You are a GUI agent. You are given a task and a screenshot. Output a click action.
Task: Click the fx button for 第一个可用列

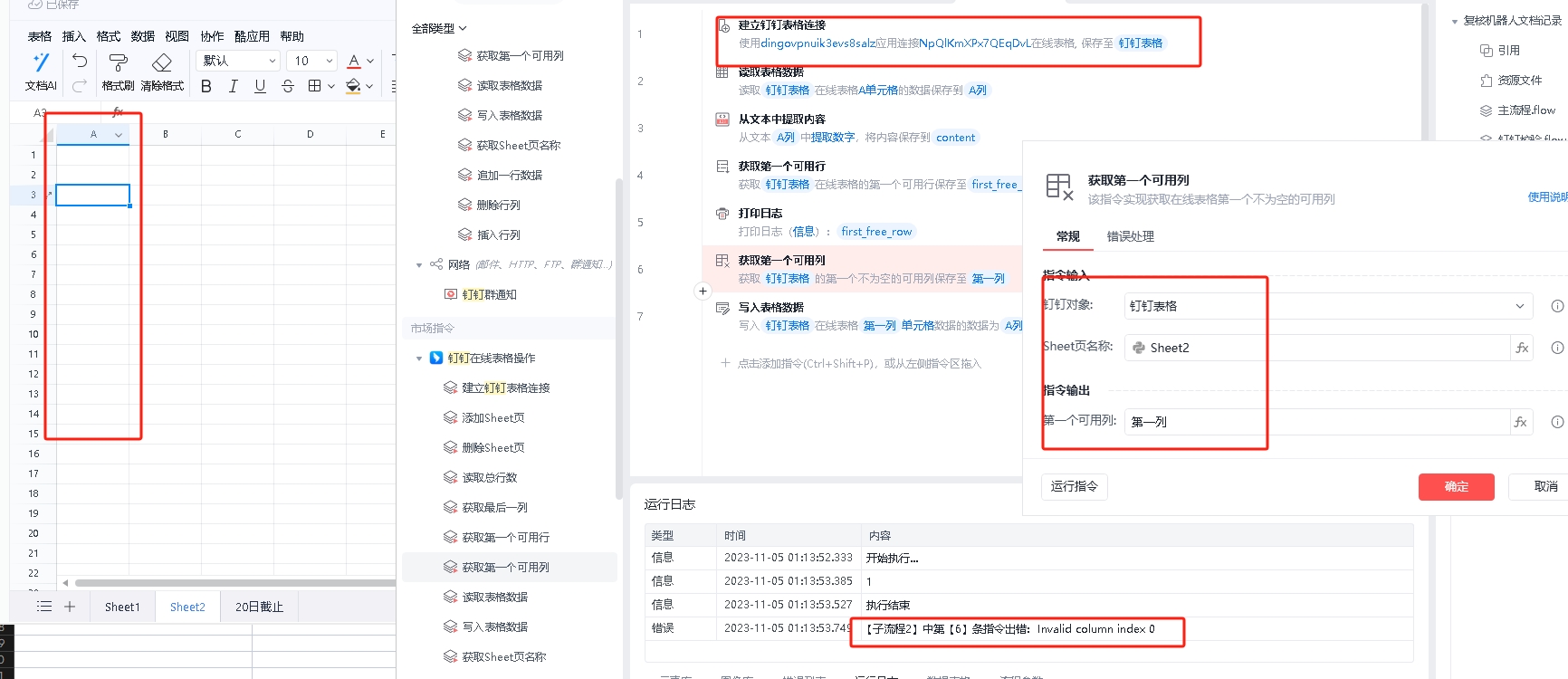click(x=1521, y=422)
